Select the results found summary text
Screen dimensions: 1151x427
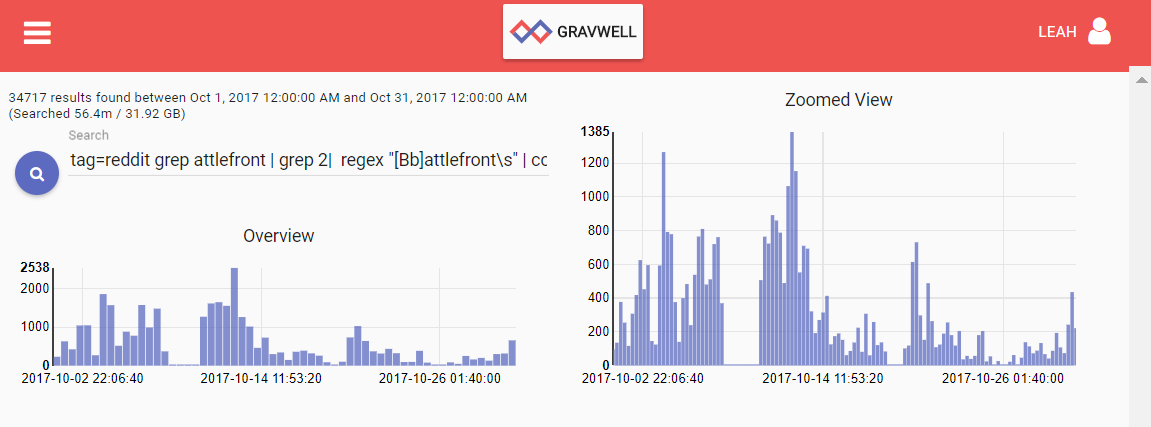click(x=268, y=98)
